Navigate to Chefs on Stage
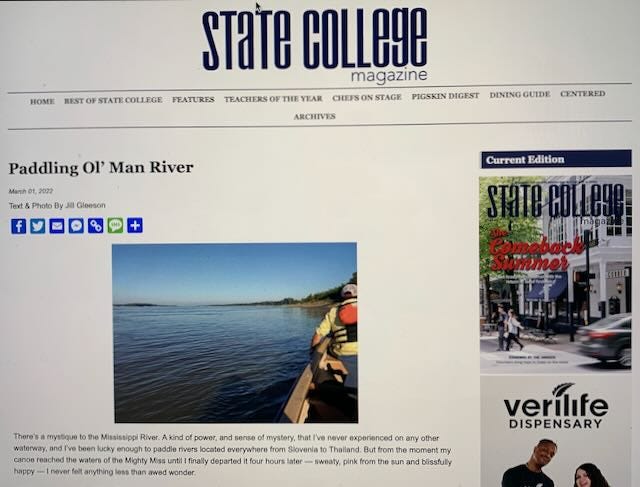The image size is (640, 487). (x=367, y=97)
